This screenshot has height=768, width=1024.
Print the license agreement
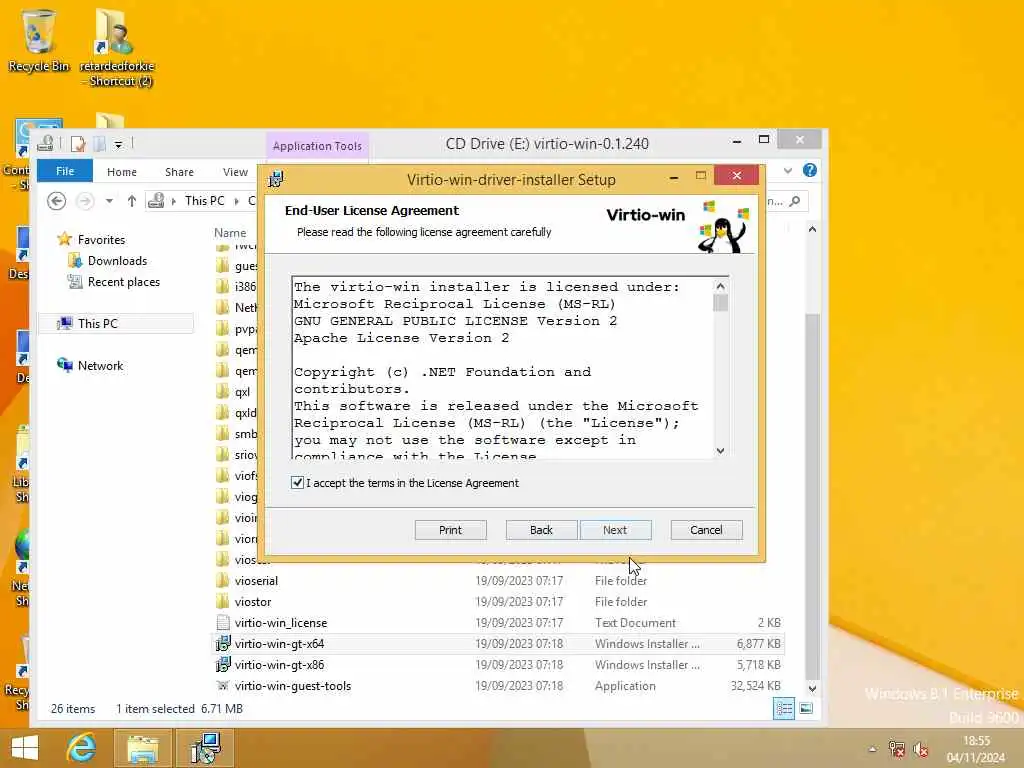click(451, 530)
